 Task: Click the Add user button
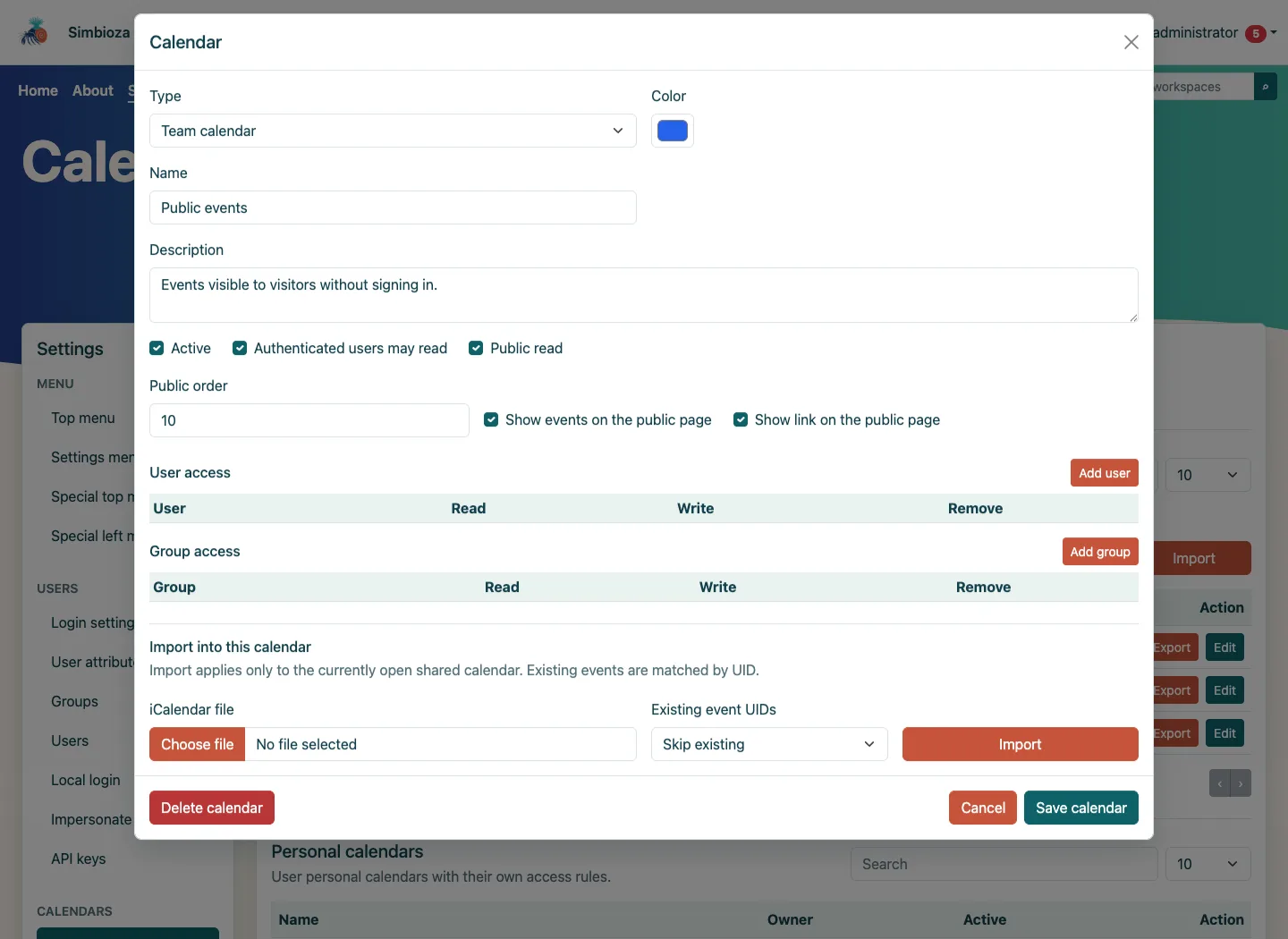1105,473
